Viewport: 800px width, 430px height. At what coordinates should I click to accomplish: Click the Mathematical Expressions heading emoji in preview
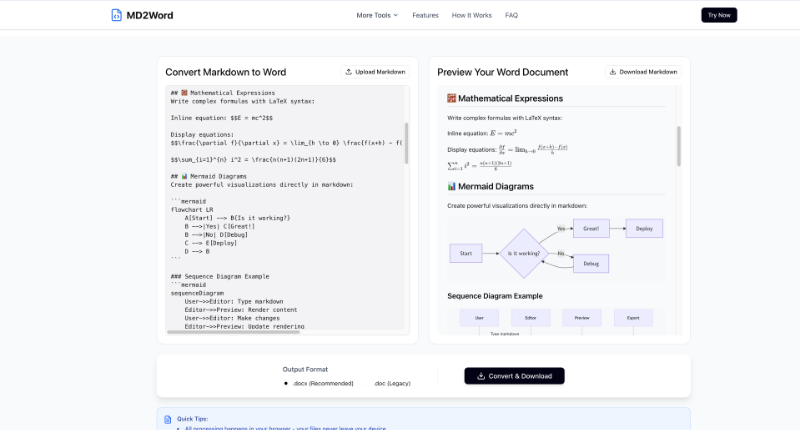point(452,98)
